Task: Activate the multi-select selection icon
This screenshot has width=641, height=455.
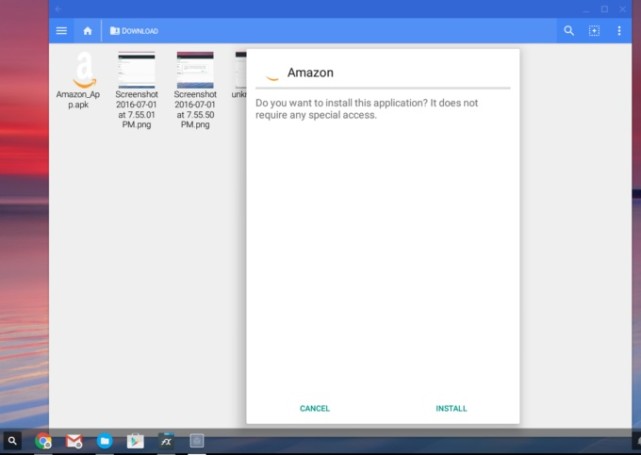Action: [x=594, y=31]
